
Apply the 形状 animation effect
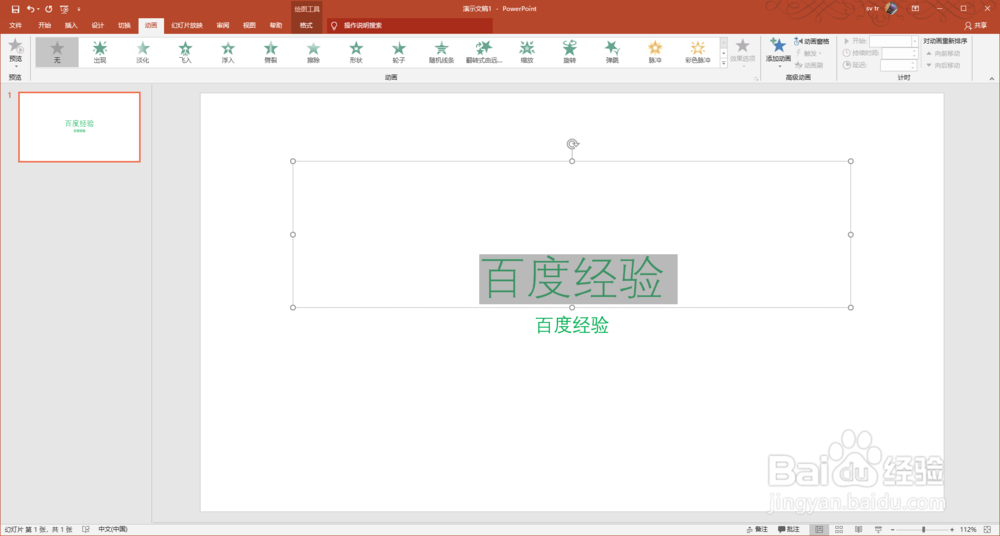point(356,52)
